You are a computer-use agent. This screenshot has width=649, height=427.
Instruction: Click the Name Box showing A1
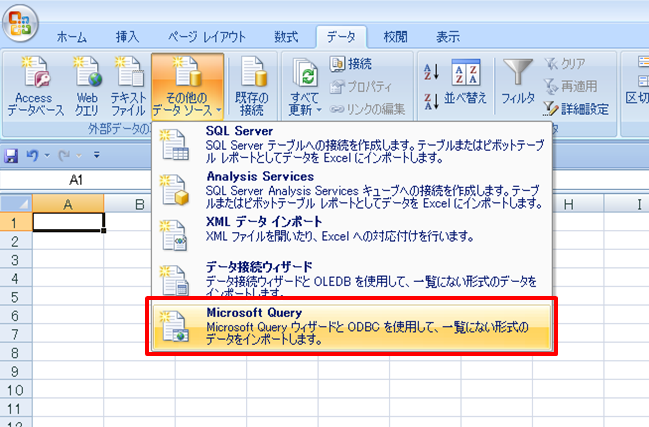(x=76, y=180)
